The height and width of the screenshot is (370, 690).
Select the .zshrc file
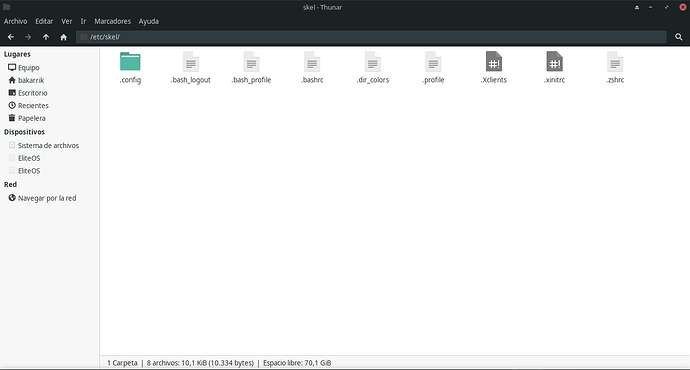point(615,62)
